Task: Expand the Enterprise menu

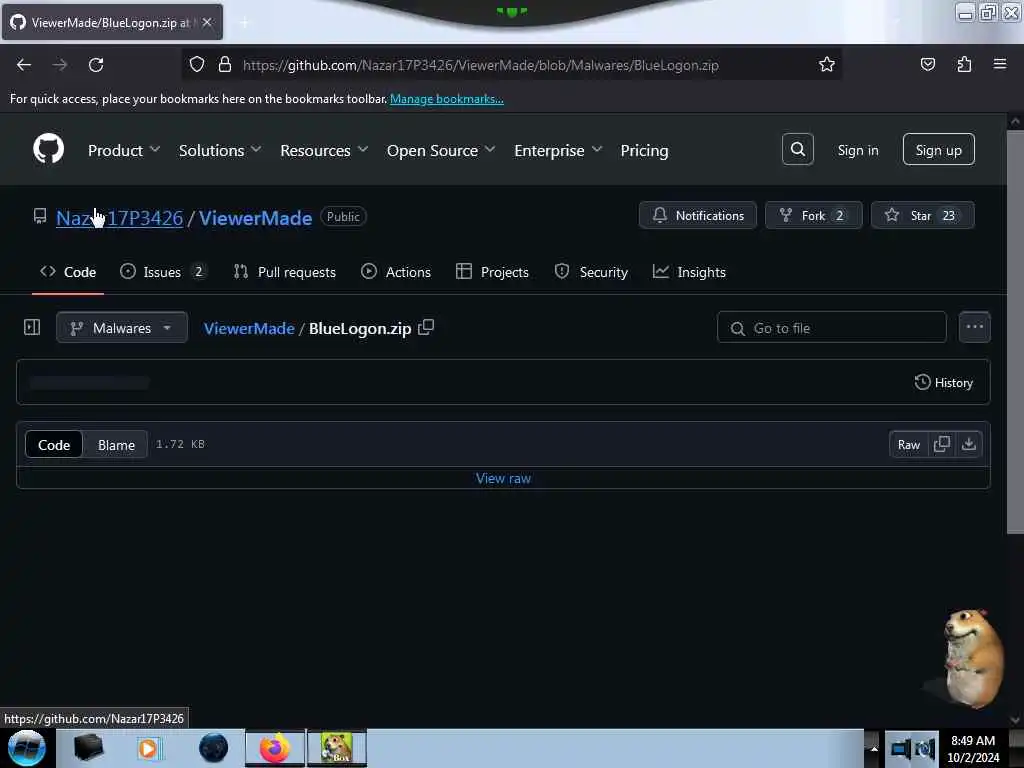Action: [x=558, y=150]
